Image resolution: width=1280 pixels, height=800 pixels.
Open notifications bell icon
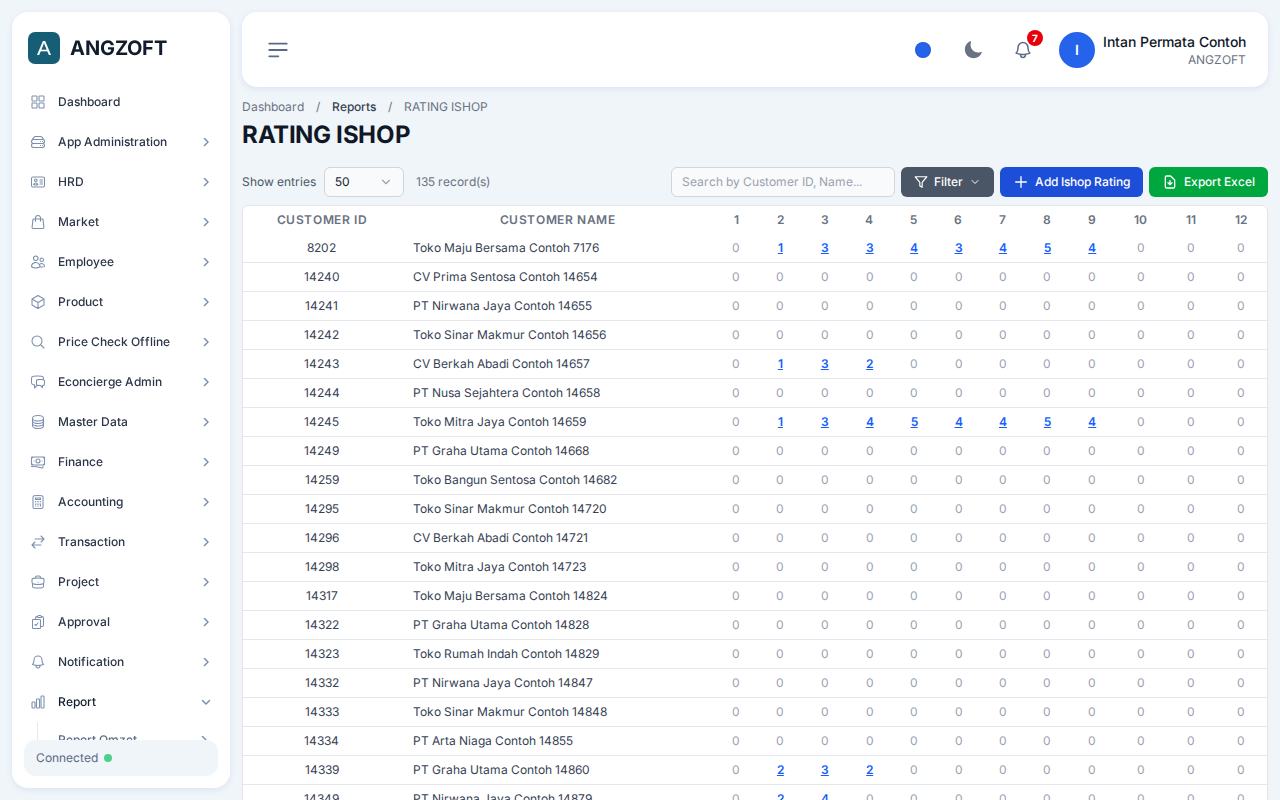(1023, 50)
